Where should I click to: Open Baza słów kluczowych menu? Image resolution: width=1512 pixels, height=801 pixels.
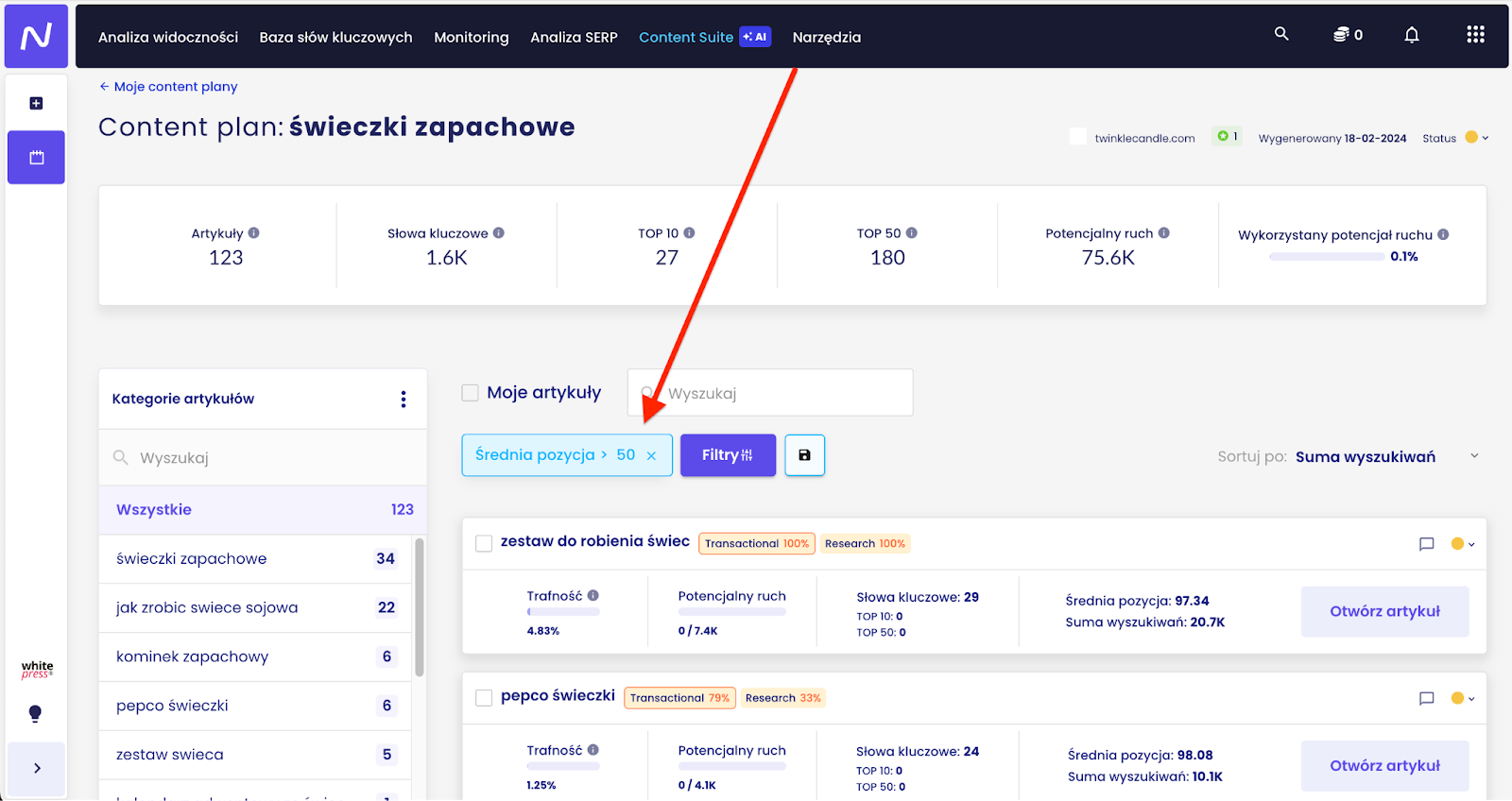click(335, 37)
